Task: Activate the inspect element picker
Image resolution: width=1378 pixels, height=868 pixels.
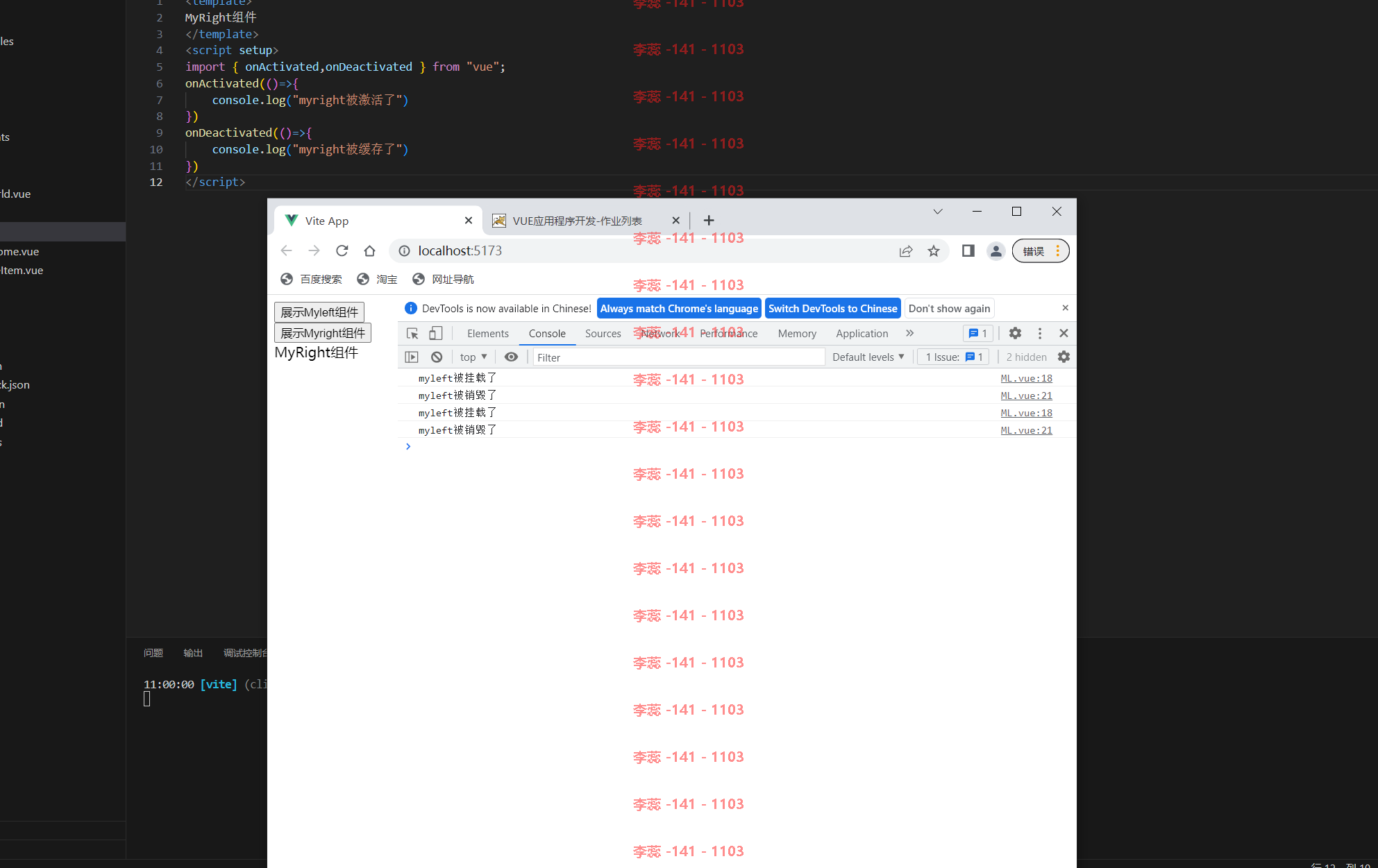Action: point(412,334)
